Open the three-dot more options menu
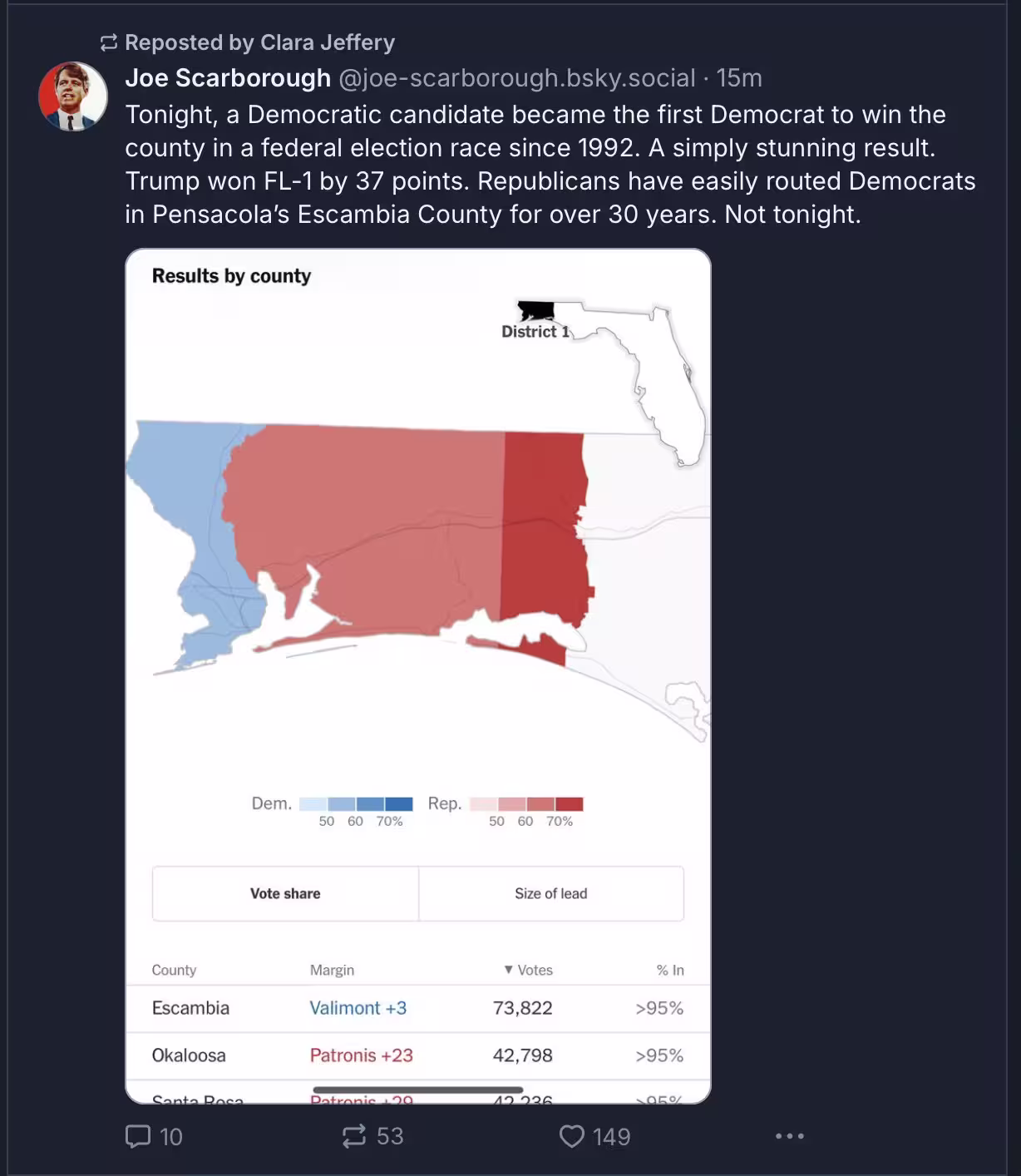Screen dimensions: 1021x1176 click(789, 1136)
